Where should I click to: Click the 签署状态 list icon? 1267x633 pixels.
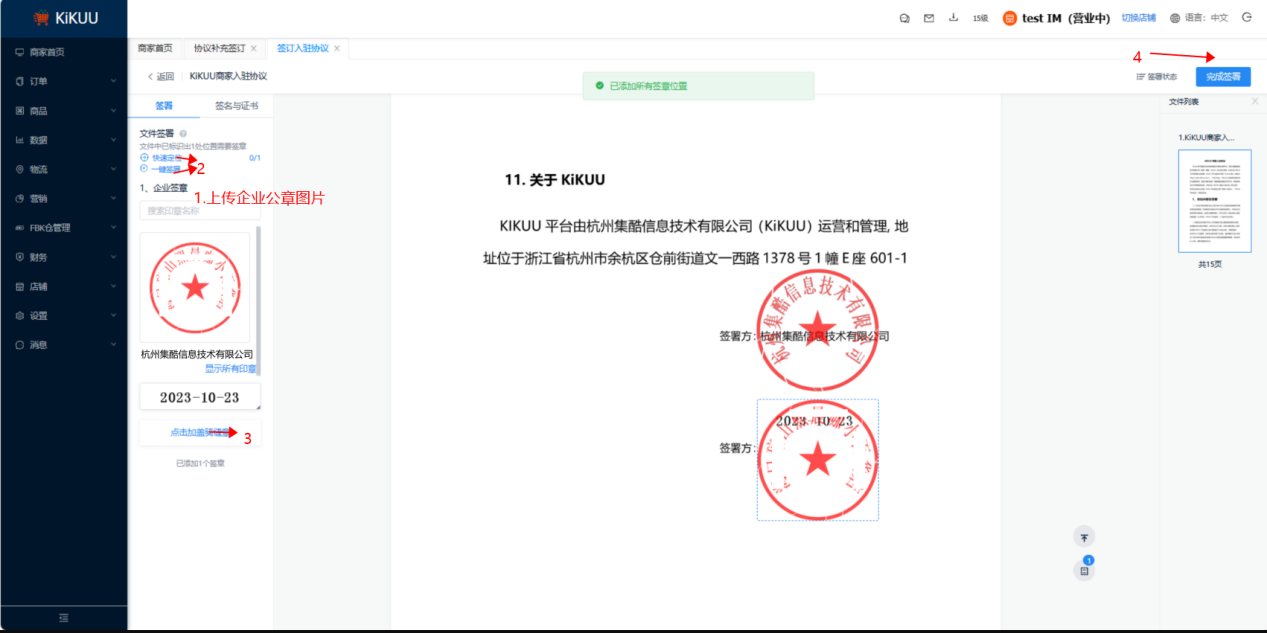click(x=1140, y=77)
